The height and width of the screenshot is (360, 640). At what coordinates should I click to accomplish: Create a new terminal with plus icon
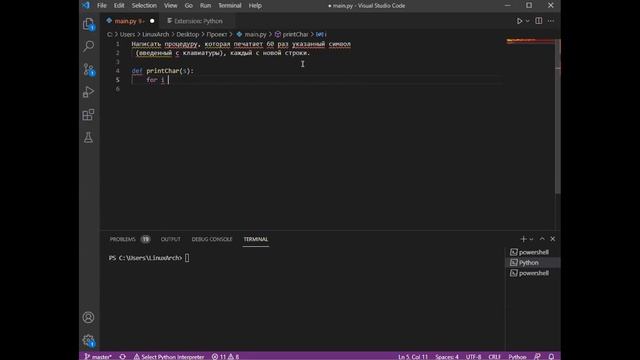523,239
